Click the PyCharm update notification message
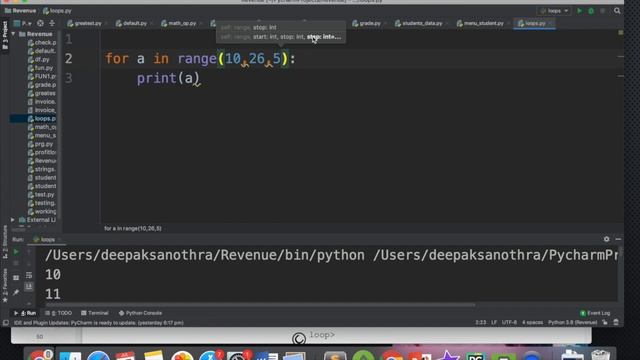The image size is (640, 360). [x=99, y=323]
